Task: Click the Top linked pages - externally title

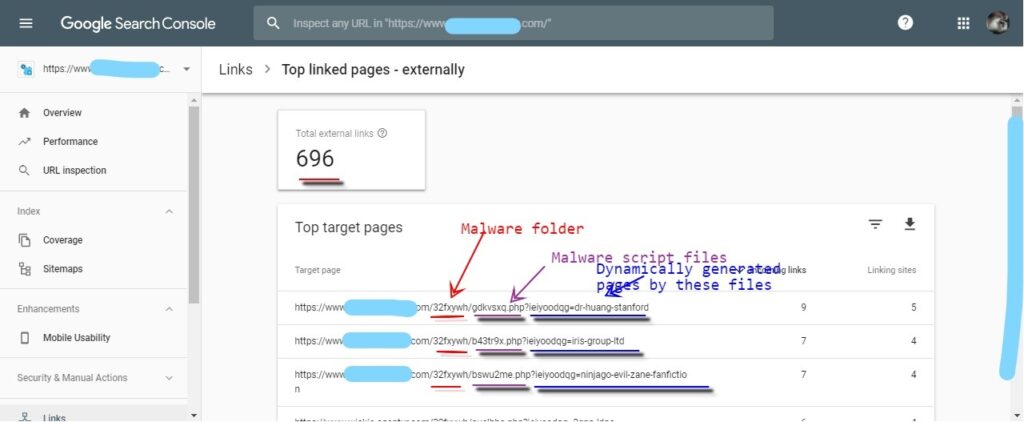Action: click(x=373, y=69)
